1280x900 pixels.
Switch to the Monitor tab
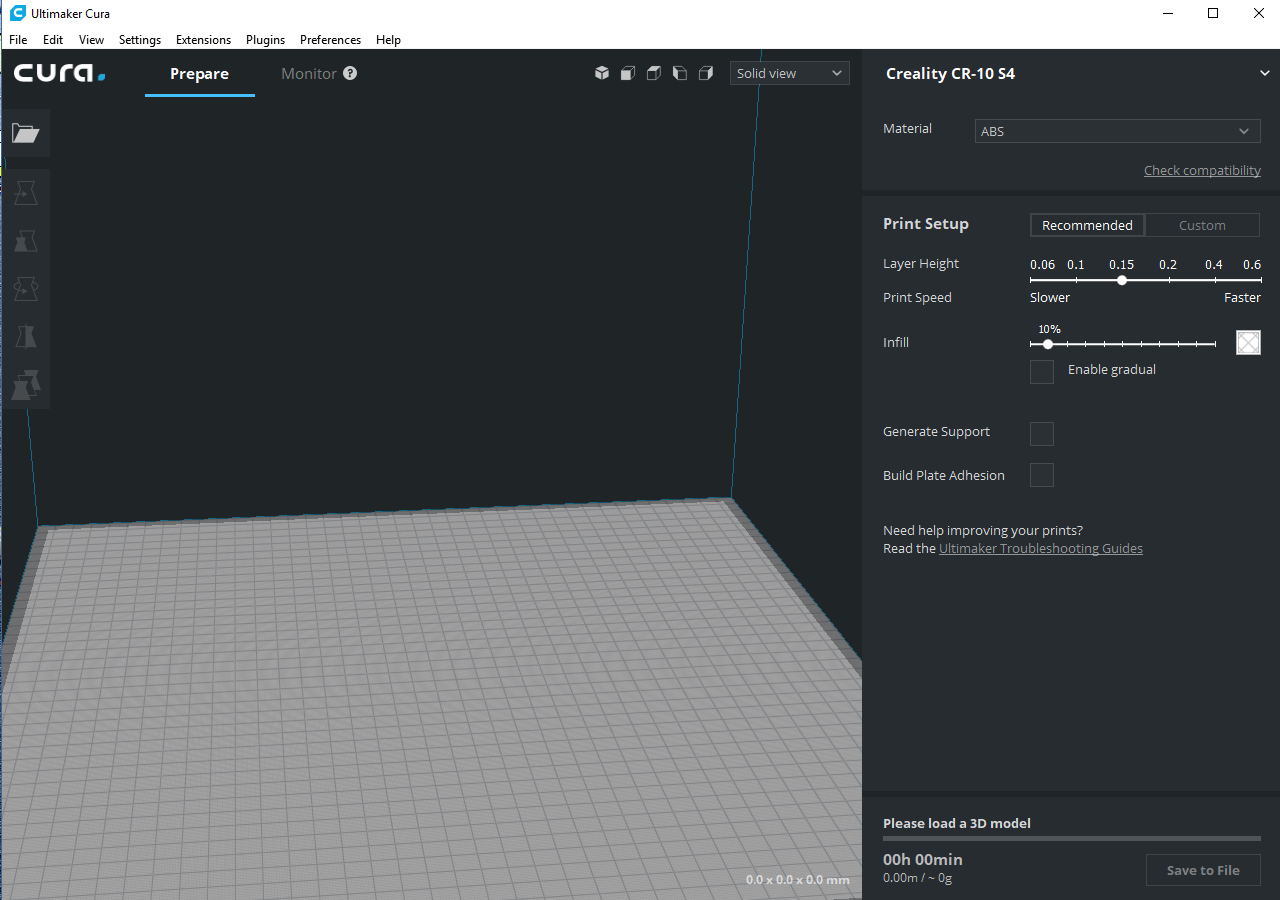click(309, 73)
